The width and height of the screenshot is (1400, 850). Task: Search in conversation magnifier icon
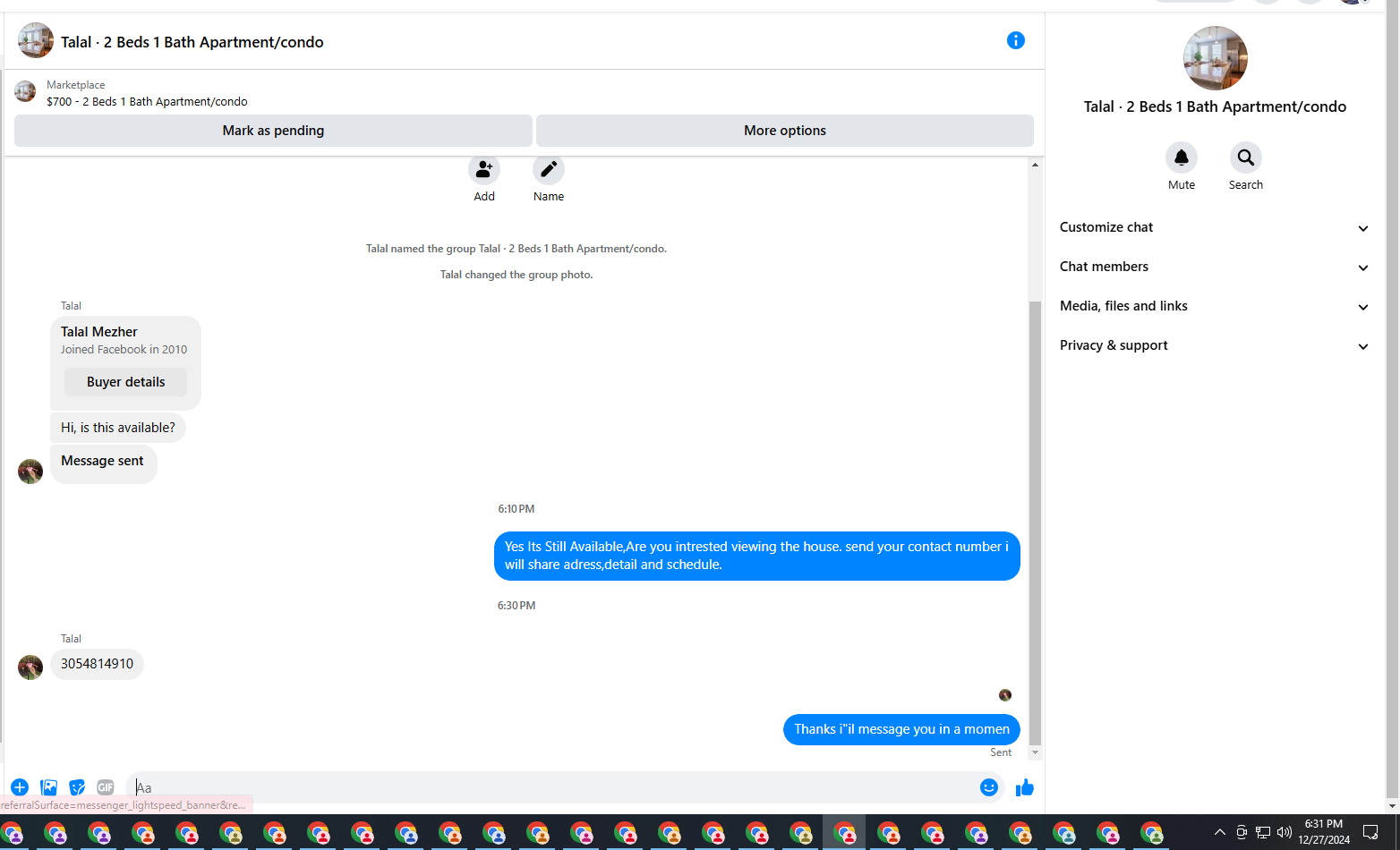tap(1246, 158)
